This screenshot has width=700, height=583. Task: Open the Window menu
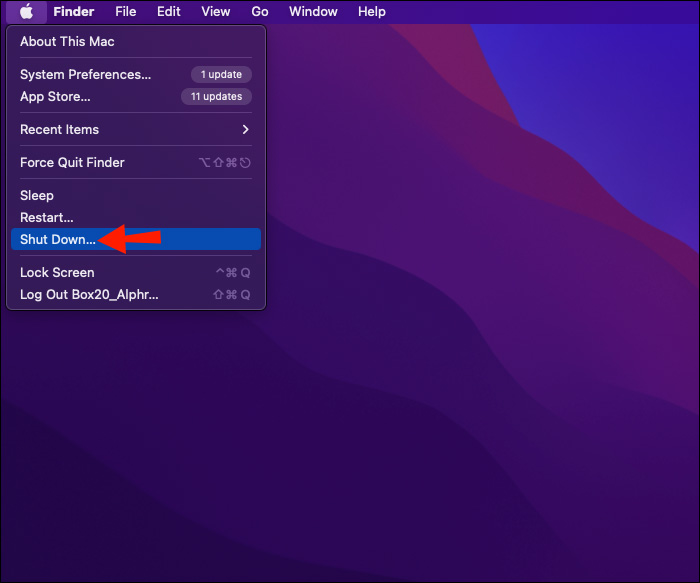313,12
